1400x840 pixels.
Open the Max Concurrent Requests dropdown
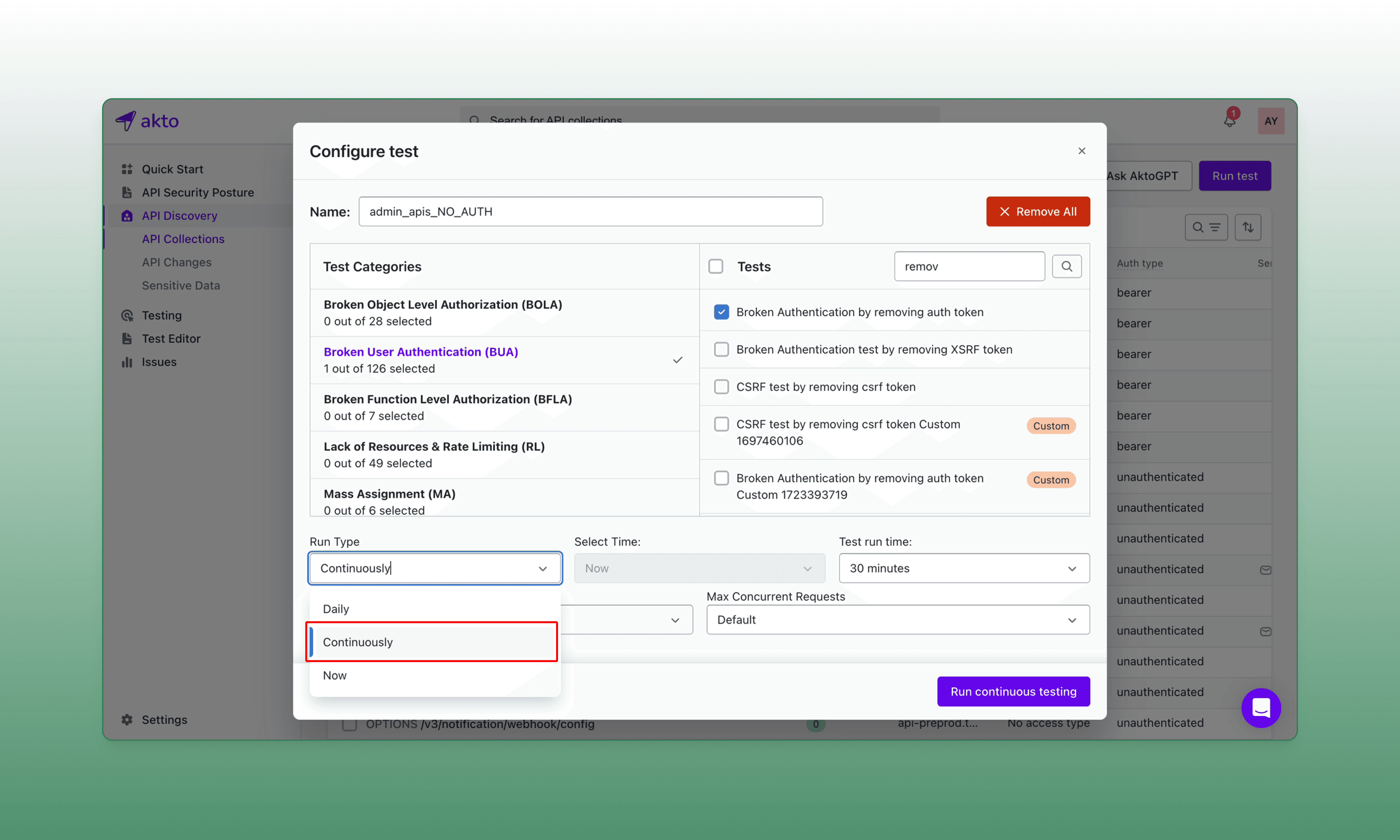tap(898, 620)
